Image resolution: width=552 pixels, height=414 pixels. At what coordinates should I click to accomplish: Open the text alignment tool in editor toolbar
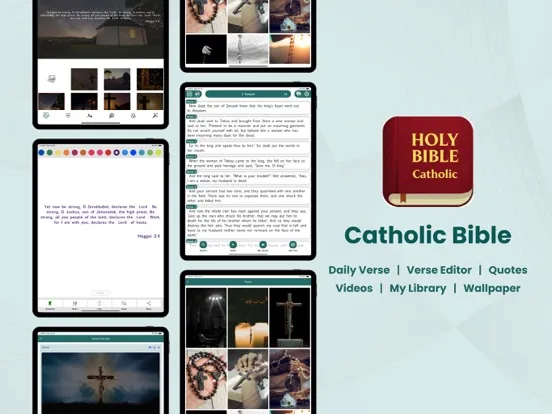coord(68,115)
